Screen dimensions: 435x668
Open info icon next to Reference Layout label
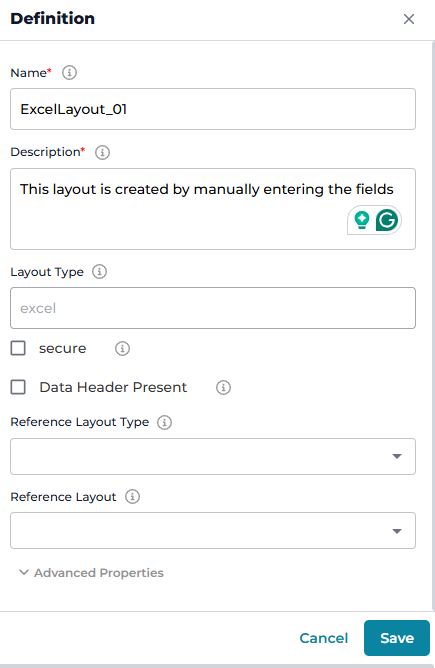[132, 497]
